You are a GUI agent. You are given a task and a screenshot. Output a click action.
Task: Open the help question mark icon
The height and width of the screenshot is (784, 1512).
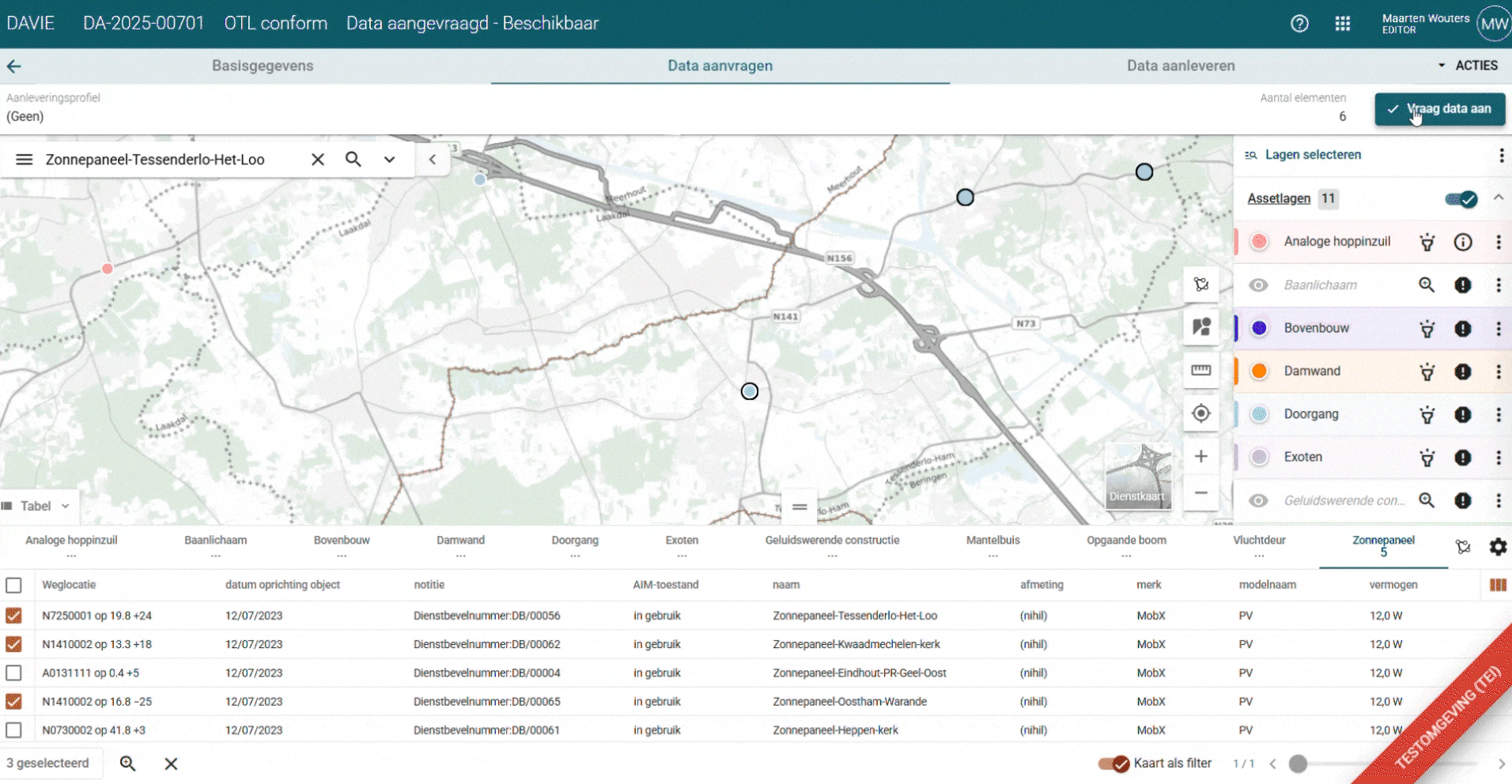(x=1299, y=24)
